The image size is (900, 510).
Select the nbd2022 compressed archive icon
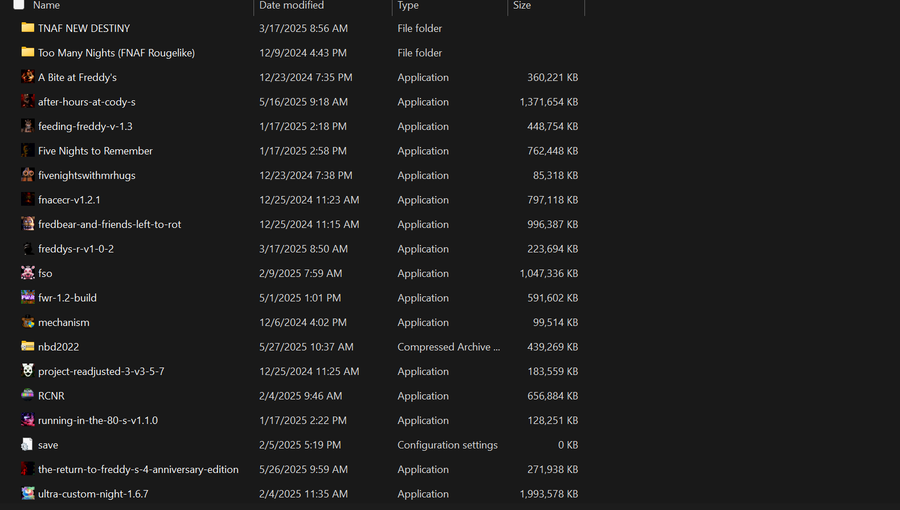coord(28,347)
